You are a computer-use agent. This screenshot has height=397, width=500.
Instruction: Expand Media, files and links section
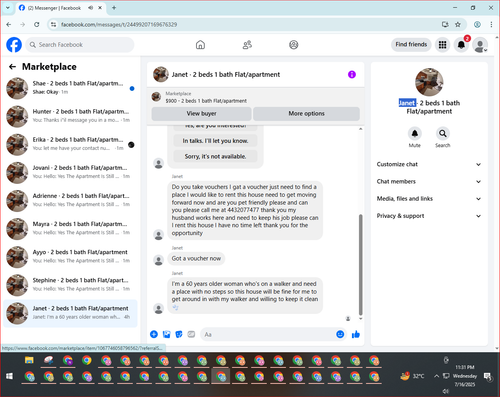pyautogui.click(x=429, y=199)
